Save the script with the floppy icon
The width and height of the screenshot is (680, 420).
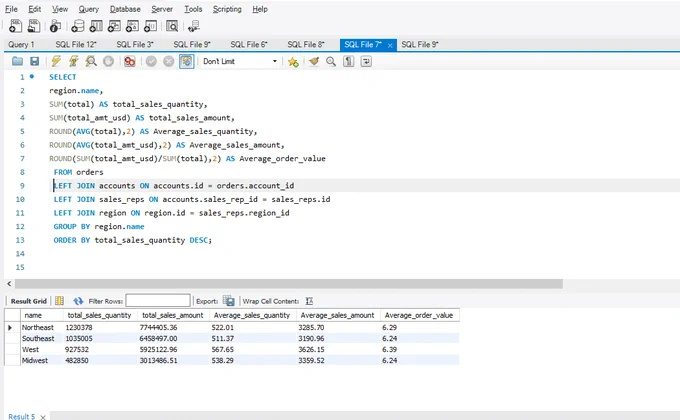(x=34, y=61)
